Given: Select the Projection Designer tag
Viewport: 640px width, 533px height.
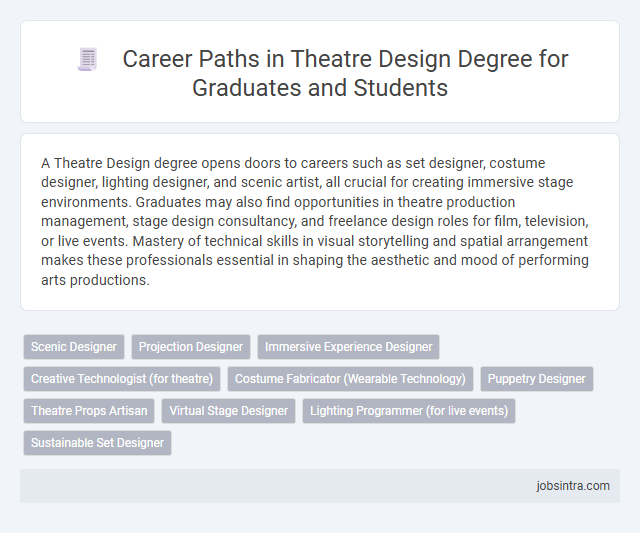Looking at the screenshot, I should pos(191,347).
